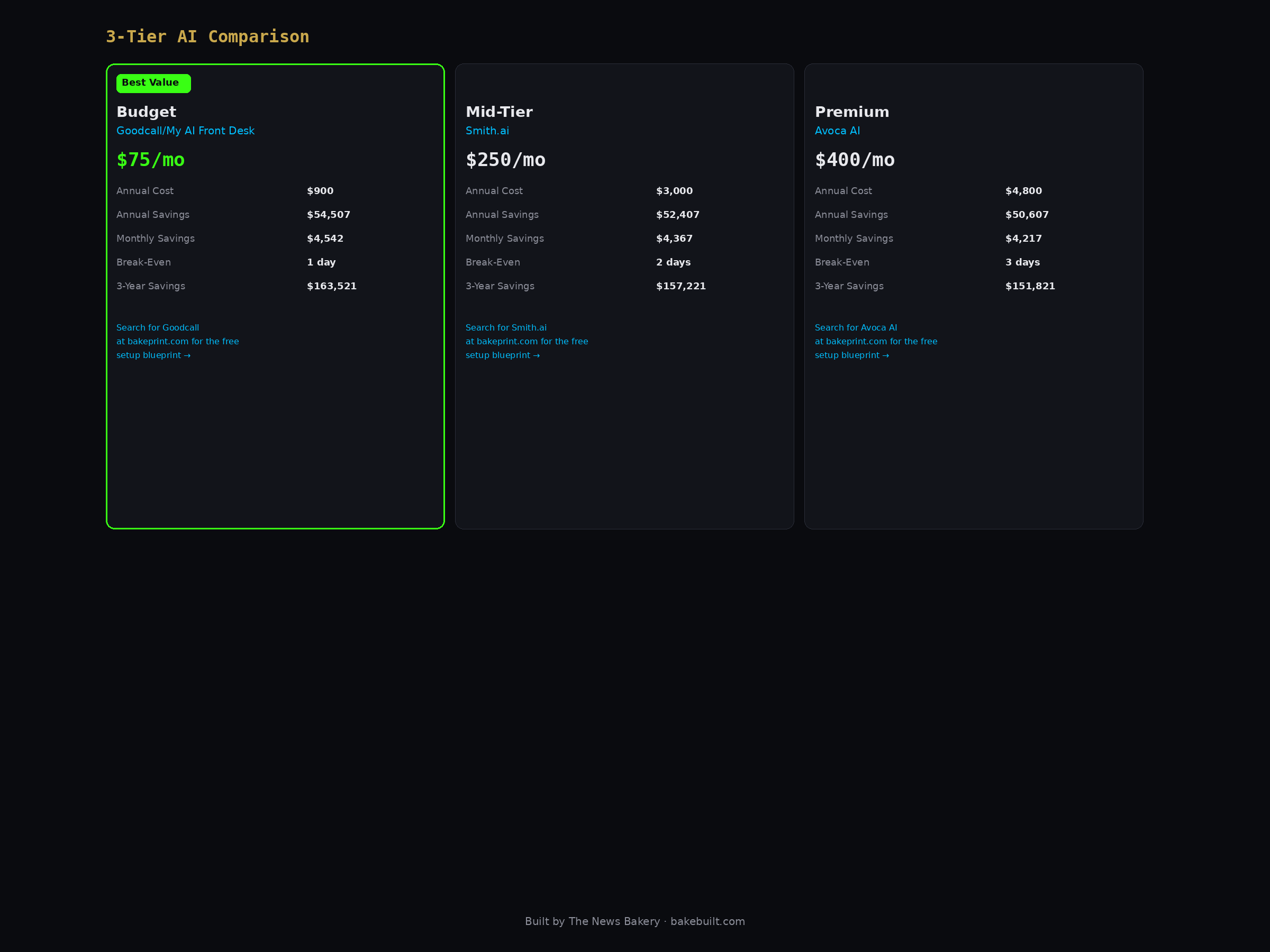Click the $163,521 three-year savings value
1270x952 pixels.
pyautogui.click(x=332, y=286)
